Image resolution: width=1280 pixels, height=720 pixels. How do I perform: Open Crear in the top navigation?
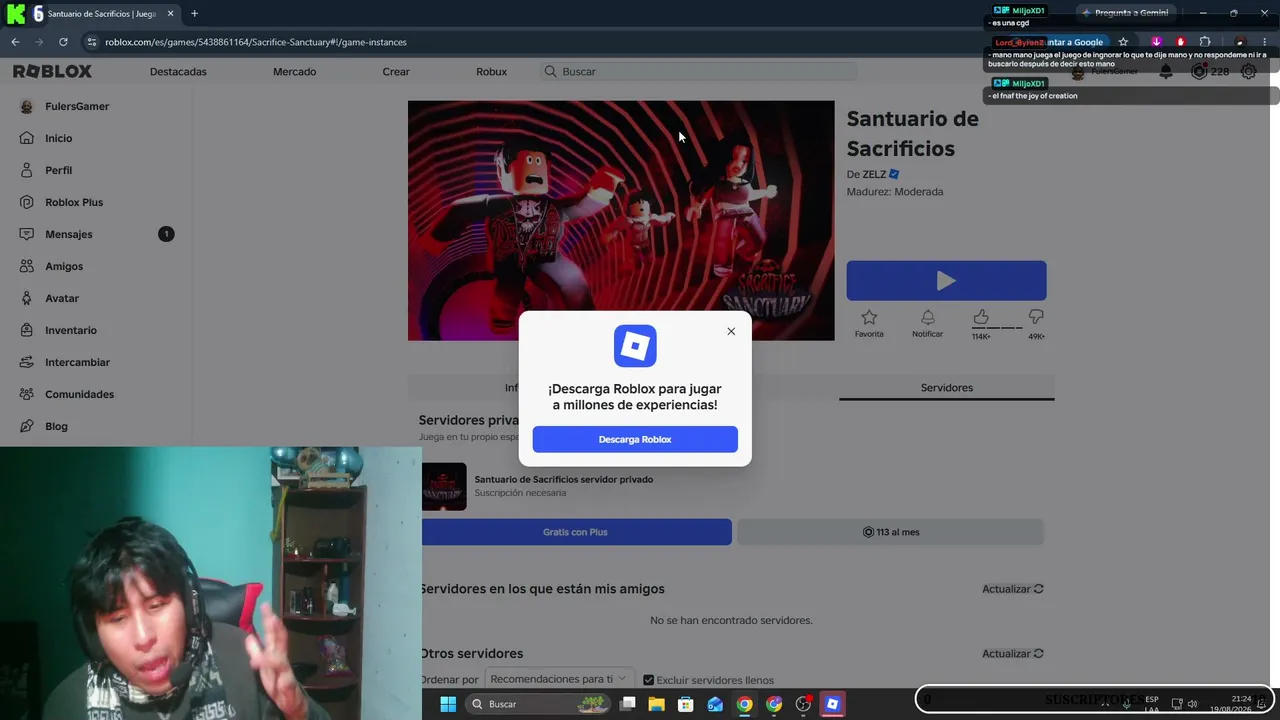[x=396, y=72]
